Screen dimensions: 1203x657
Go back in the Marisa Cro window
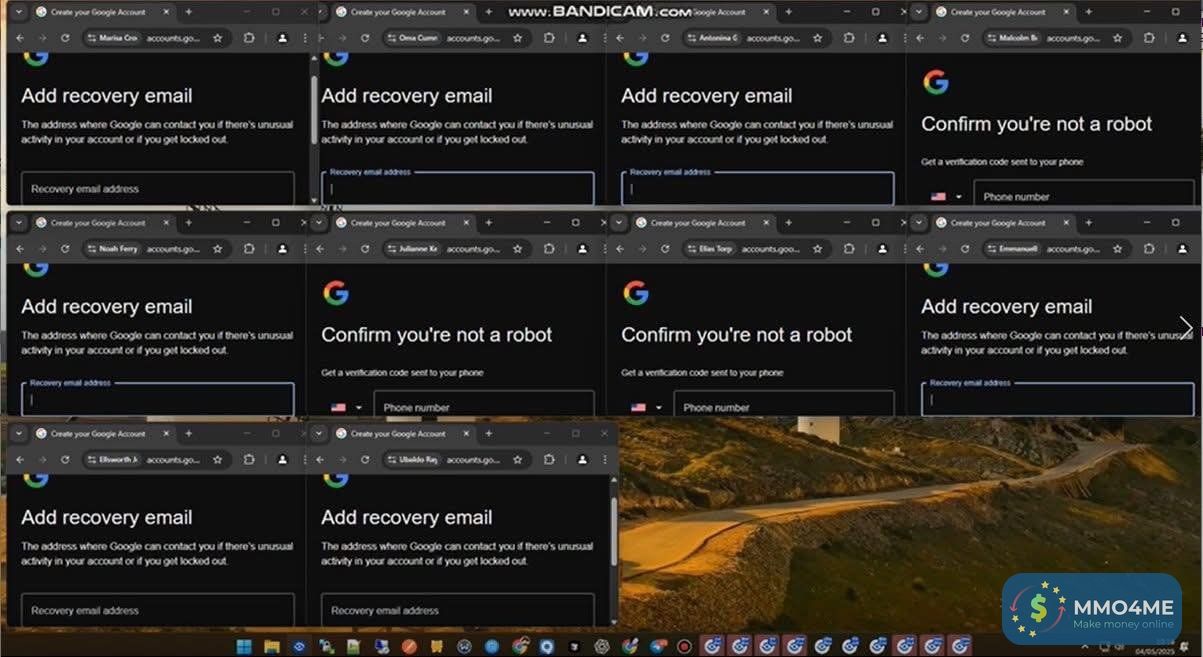[x=19, y=38]
